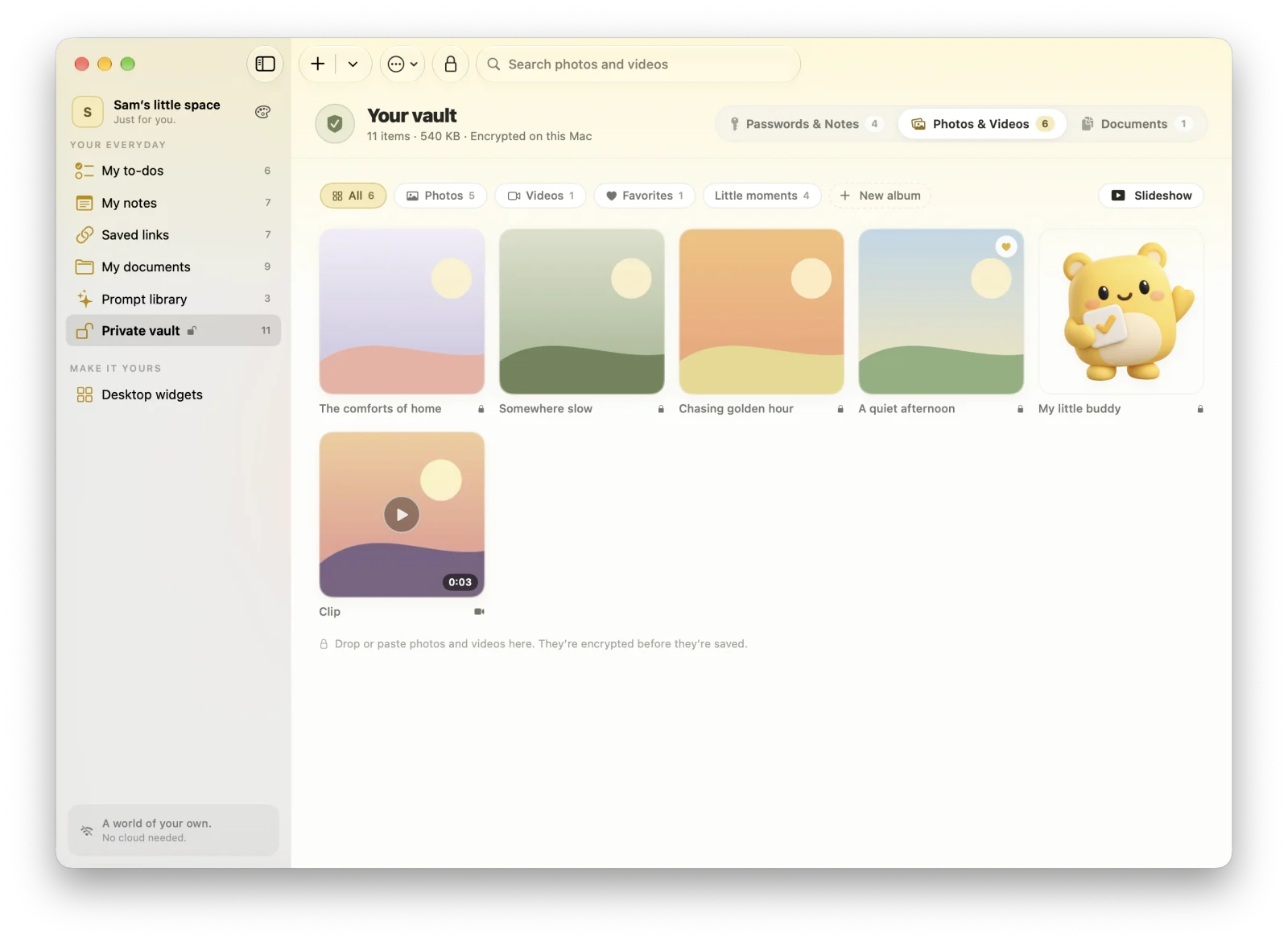This screenshot has height=942, width=1288.
Task: Open My little buddy image
Action: 1121,312
